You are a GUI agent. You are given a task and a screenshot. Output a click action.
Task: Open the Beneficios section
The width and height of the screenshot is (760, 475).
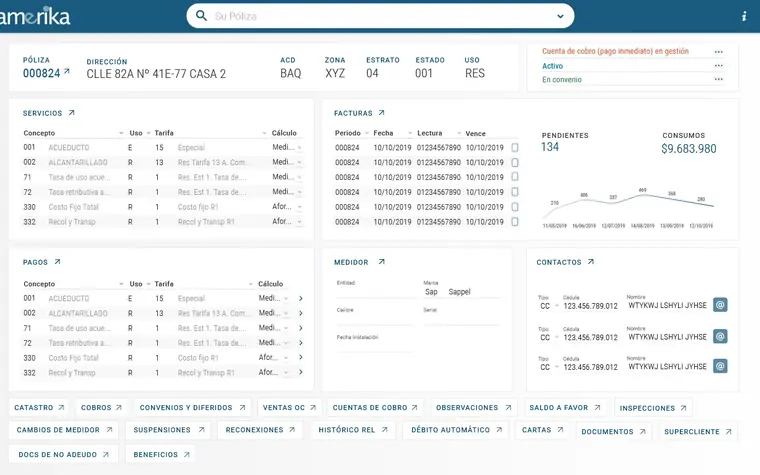point(161,455)
